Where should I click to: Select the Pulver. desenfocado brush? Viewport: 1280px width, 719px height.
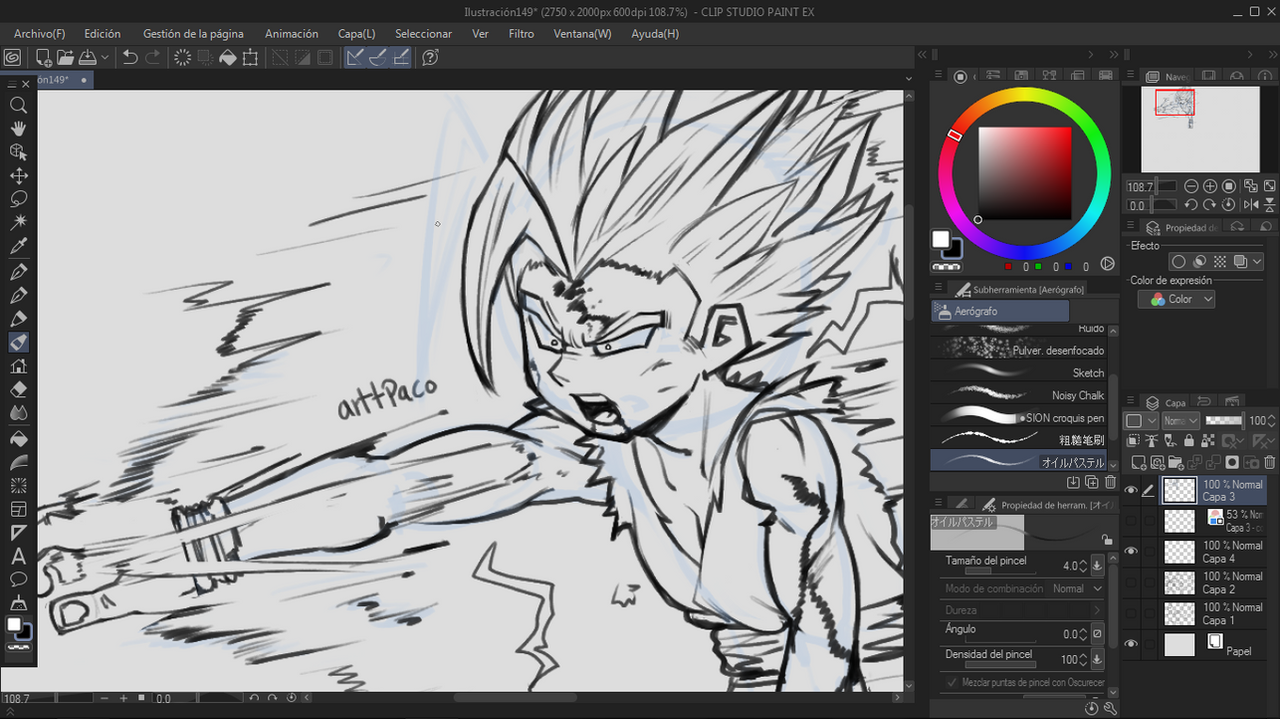(1018, 350)
